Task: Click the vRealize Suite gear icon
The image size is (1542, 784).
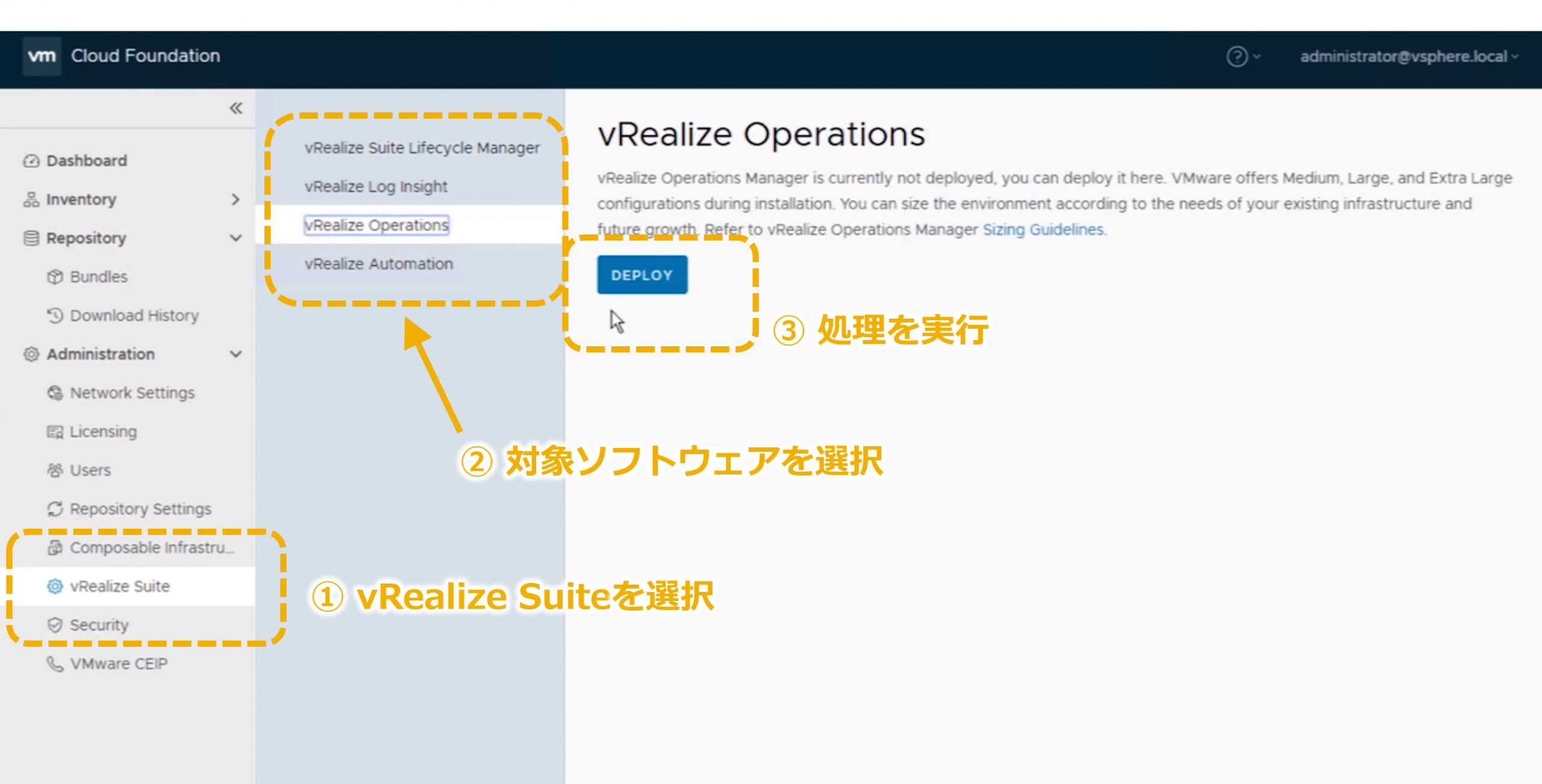Action: coord(55,586)
